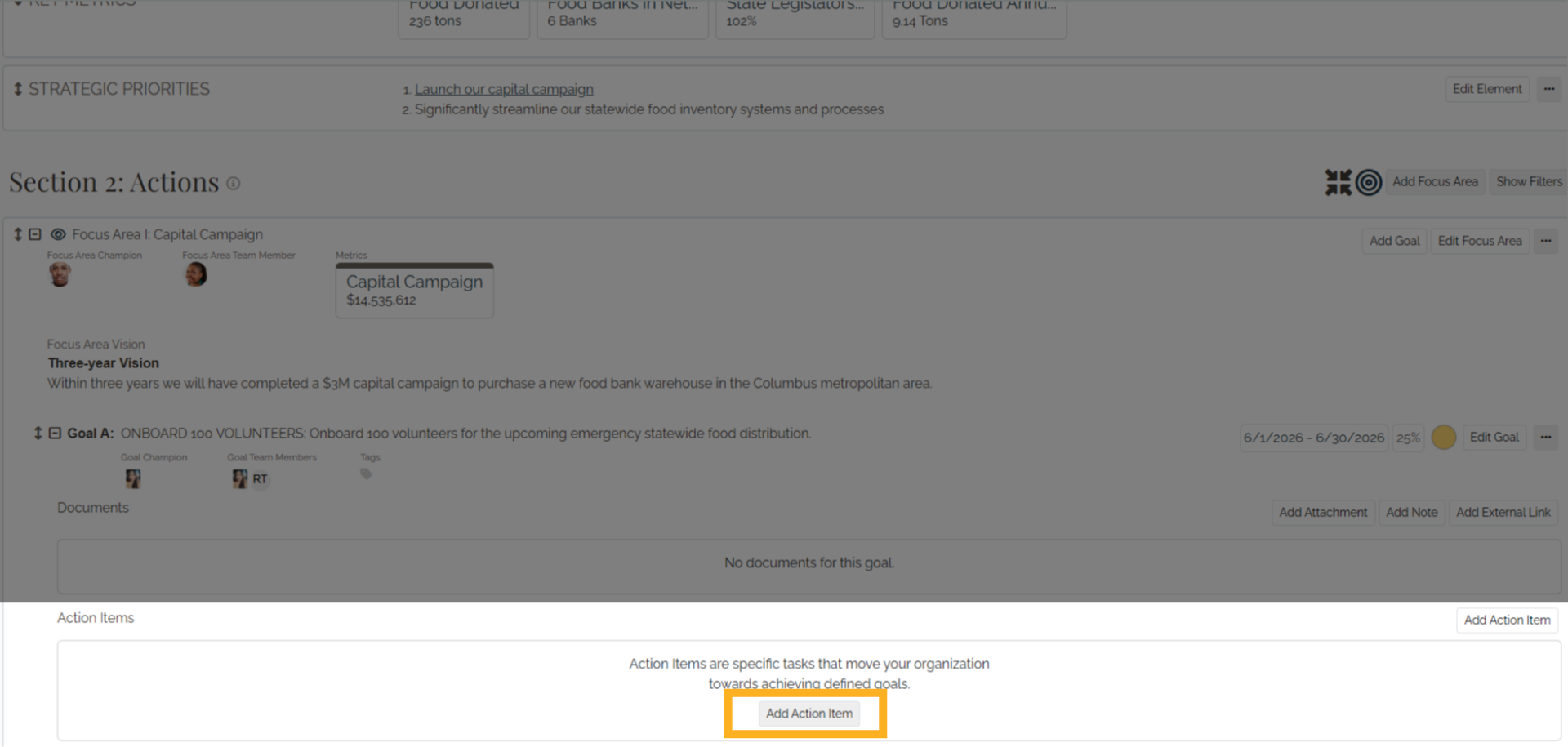Click the 6/1/2026 - 6/30/2026 date range
This screenshot has height=747, width=1568.
(1314, 438)
